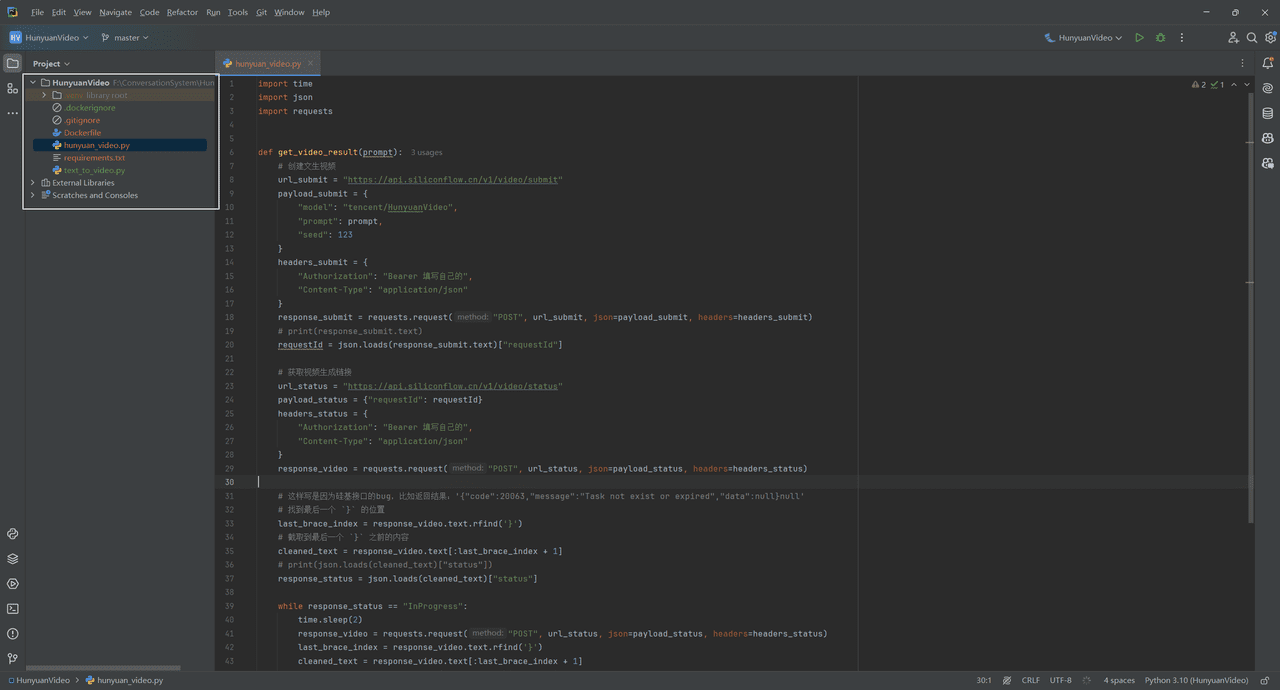Select the Dockerfile in project tree
The image size is (1280, 690).
(x=82, y=133)
